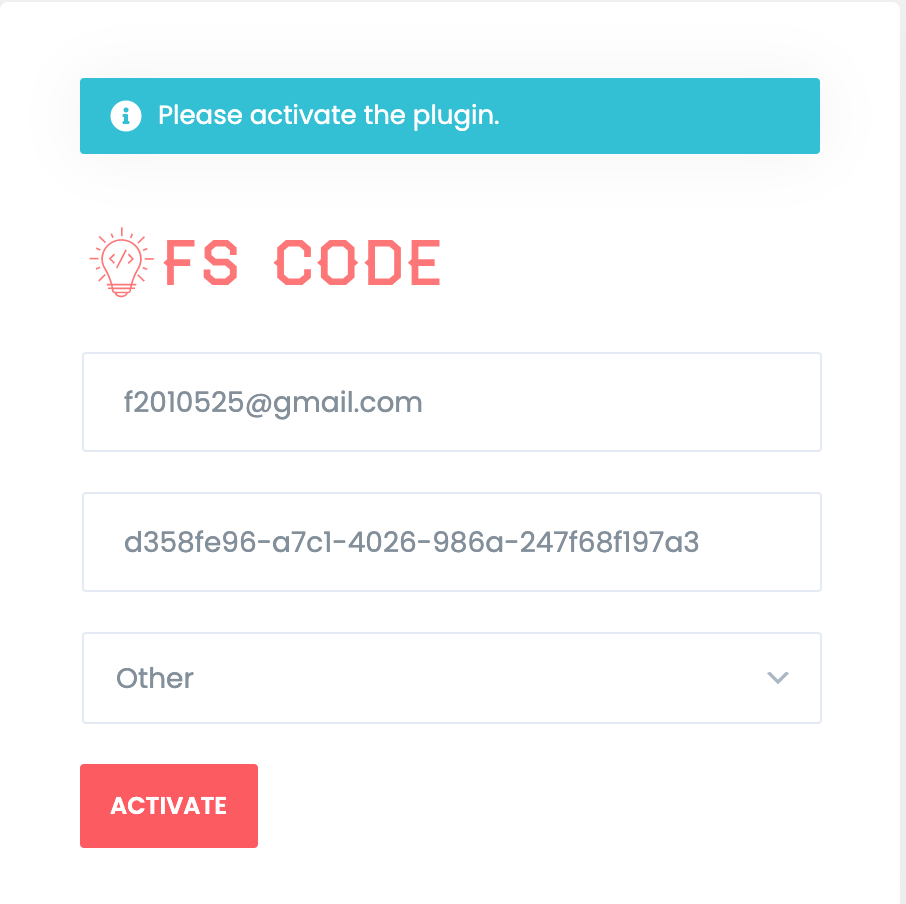This screenshot has width=906, height=904.
Task: Click the word CODE in the logo
Action: [358, 263]
